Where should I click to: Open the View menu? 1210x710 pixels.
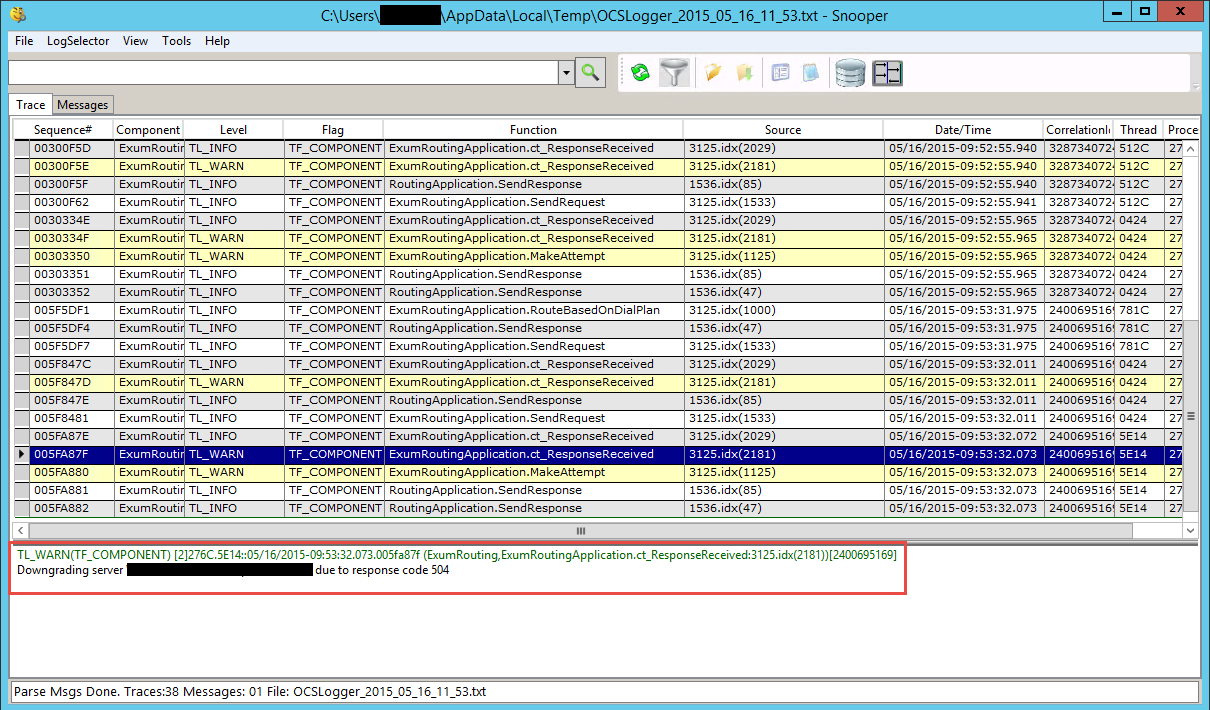point(135,41)
